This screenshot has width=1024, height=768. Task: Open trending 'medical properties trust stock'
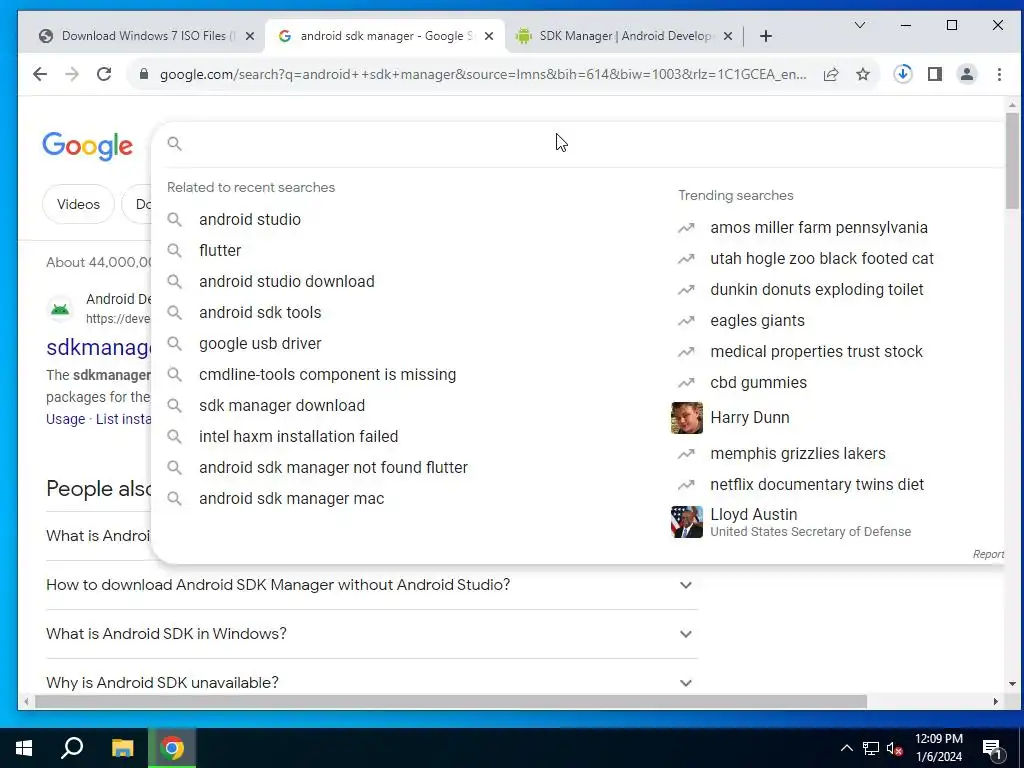816,351
